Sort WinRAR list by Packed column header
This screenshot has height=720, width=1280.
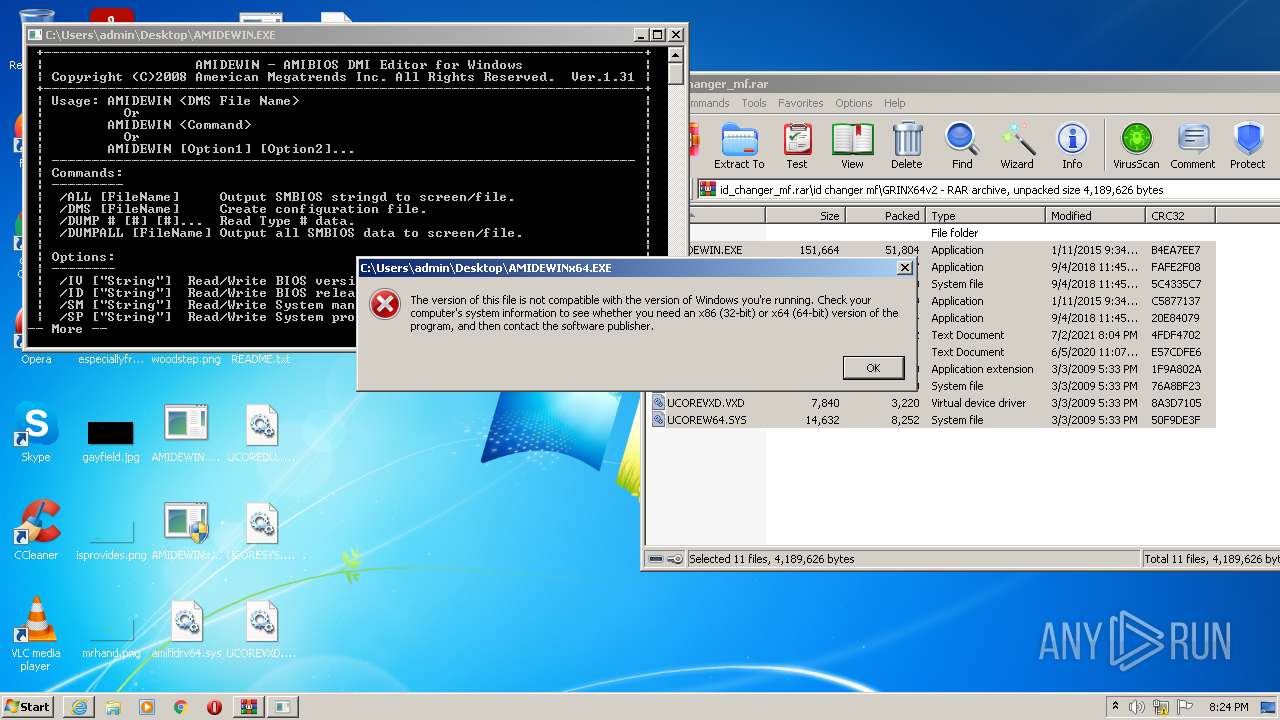click(885, 215)
